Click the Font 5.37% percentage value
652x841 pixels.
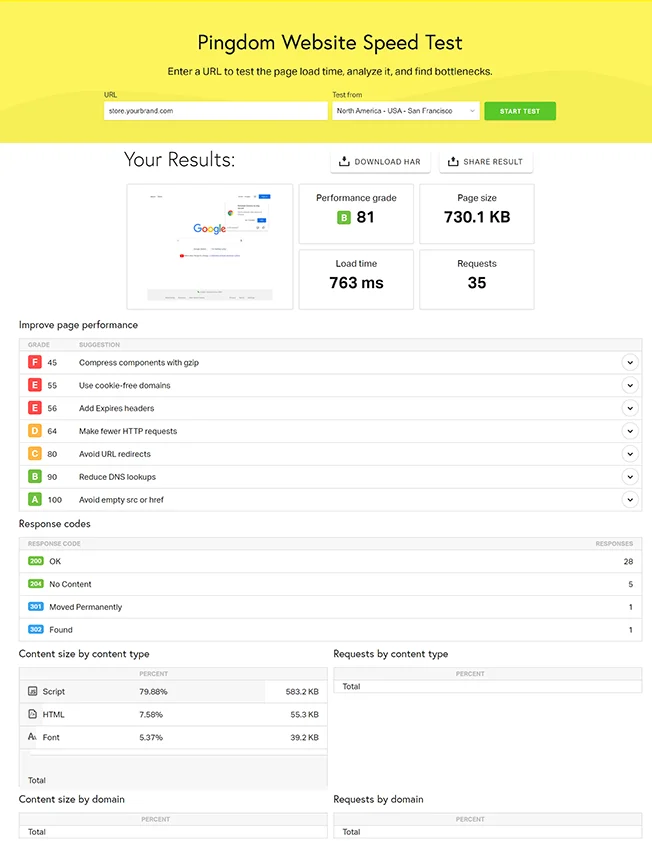(151, 737)
